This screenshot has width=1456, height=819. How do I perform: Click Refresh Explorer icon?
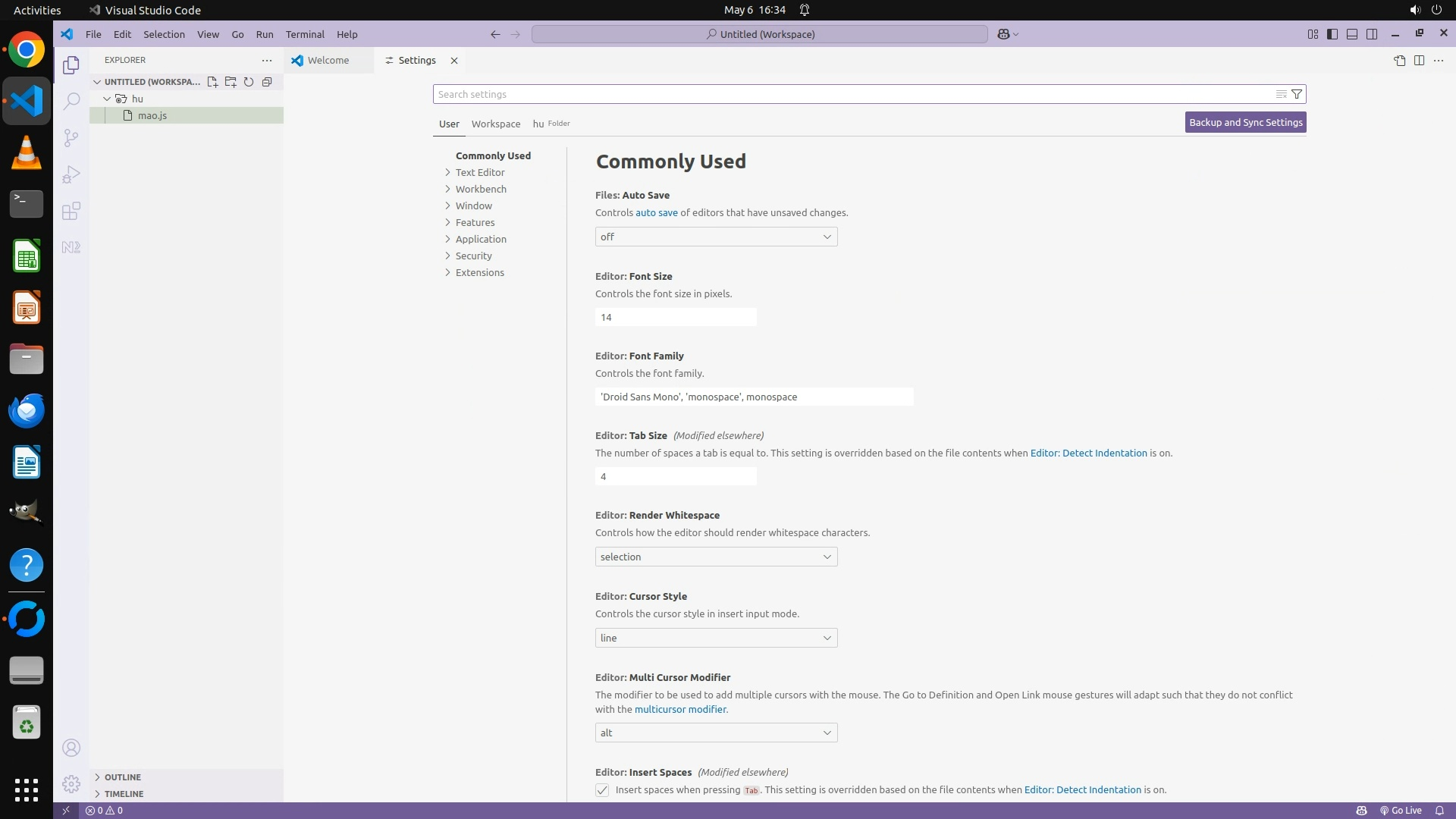pos(249,82)
